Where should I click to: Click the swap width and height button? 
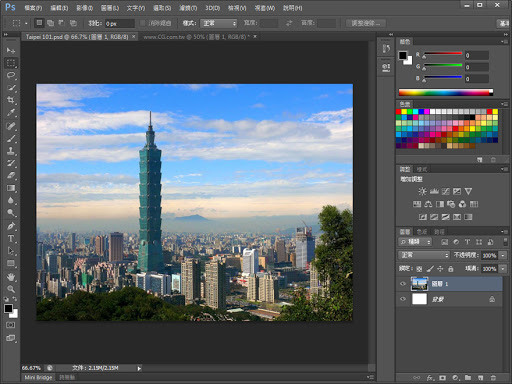tap(289, 23)
